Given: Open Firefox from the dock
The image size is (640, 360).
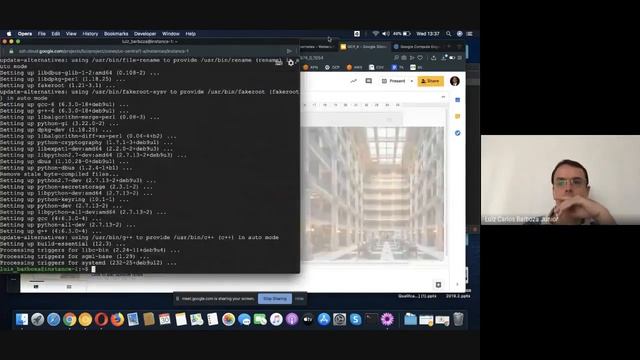Looking at the screenshot, I should coord(117,319).
